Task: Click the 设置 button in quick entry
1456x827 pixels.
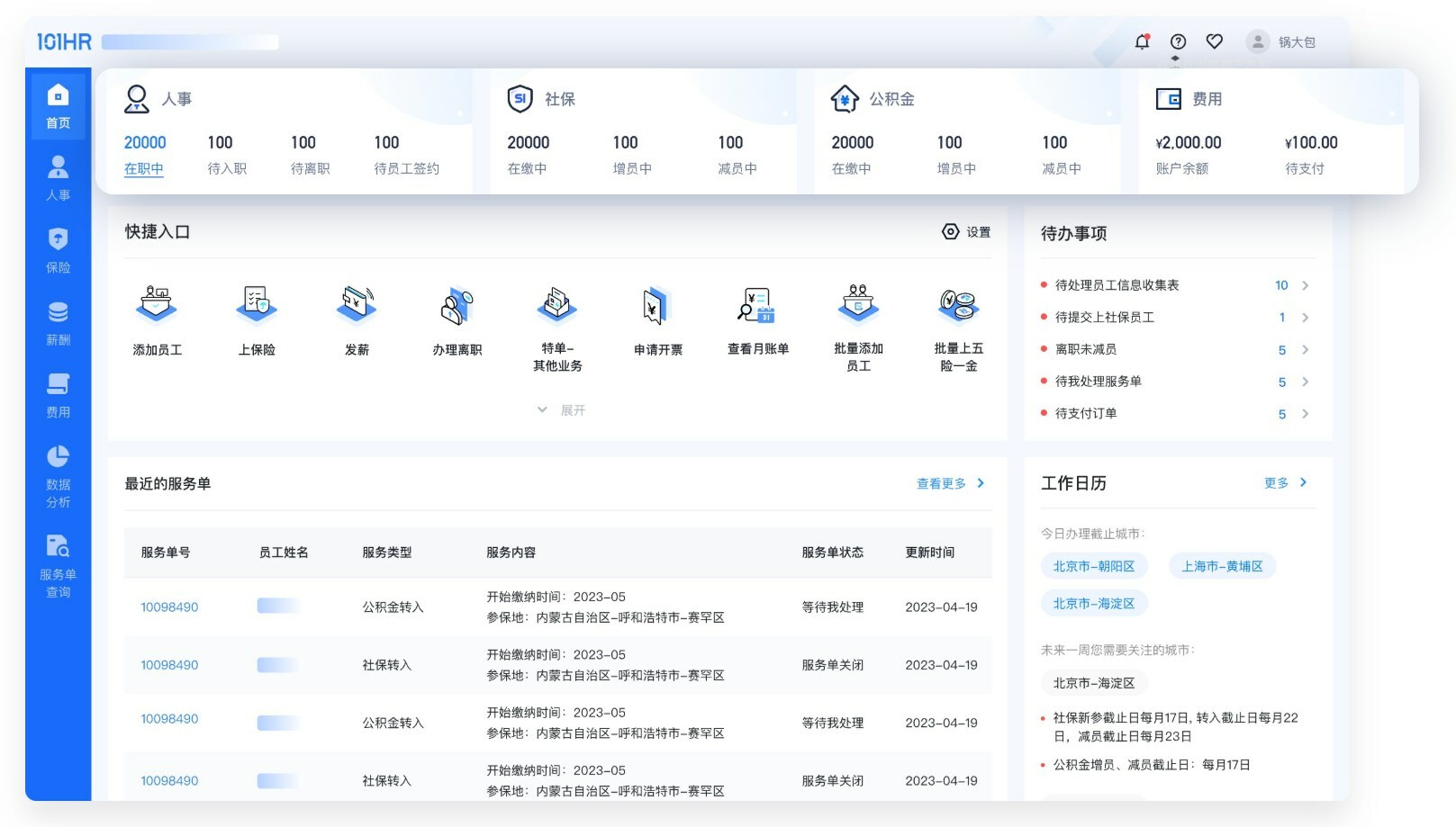Action: pyautogui.click(x=966, y=232)
